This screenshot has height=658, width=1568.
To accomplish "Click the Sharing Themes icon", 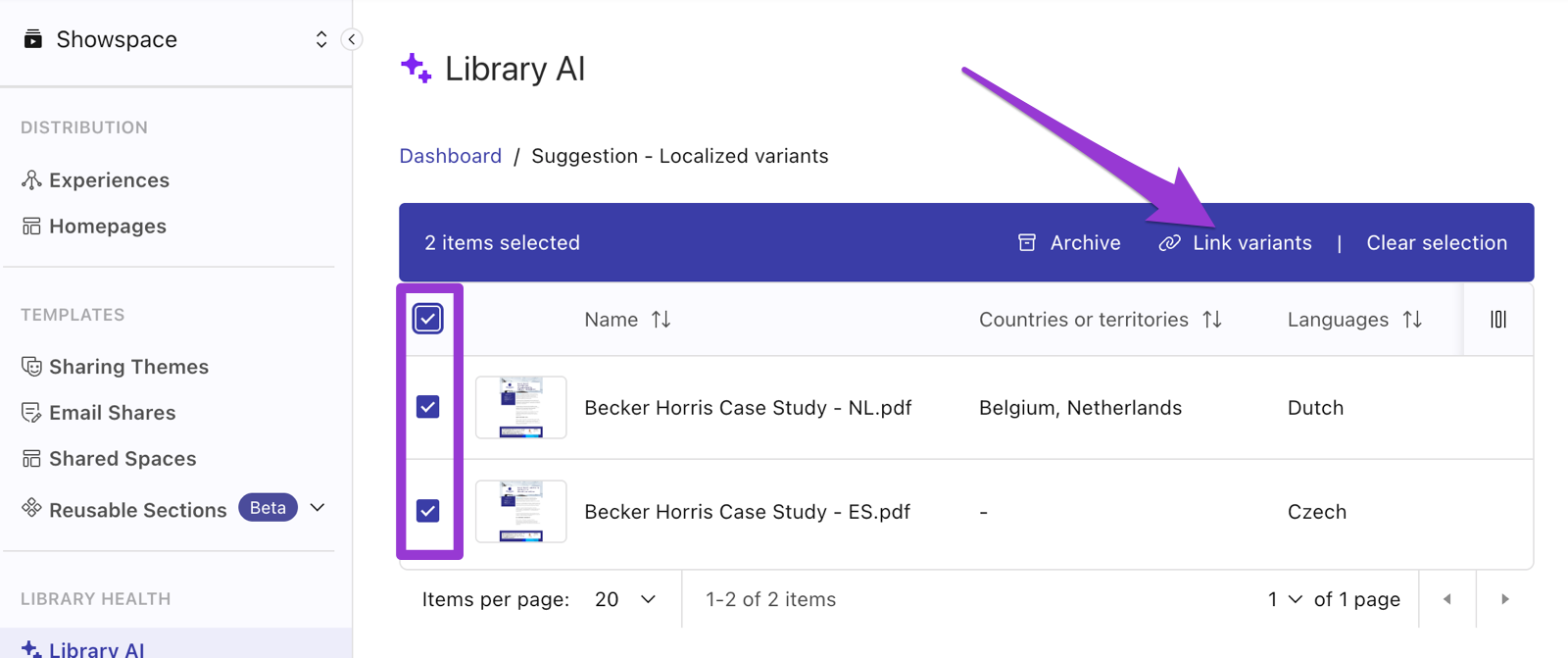I will tap(31, 367).
